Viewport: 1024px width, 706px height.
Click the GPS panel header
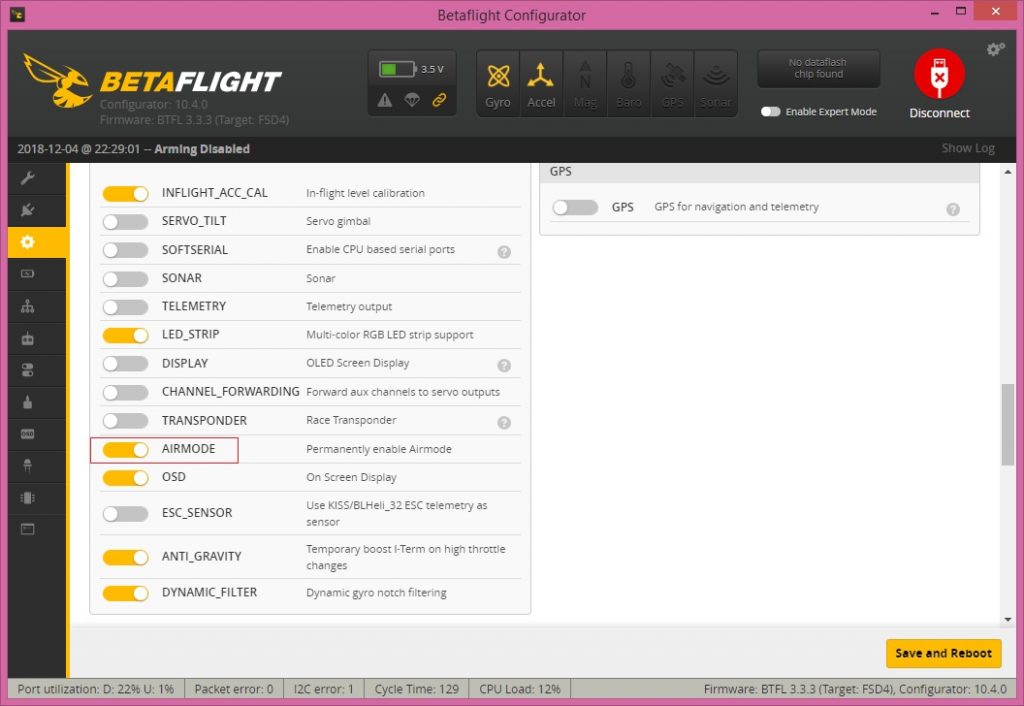click(760, 171)
